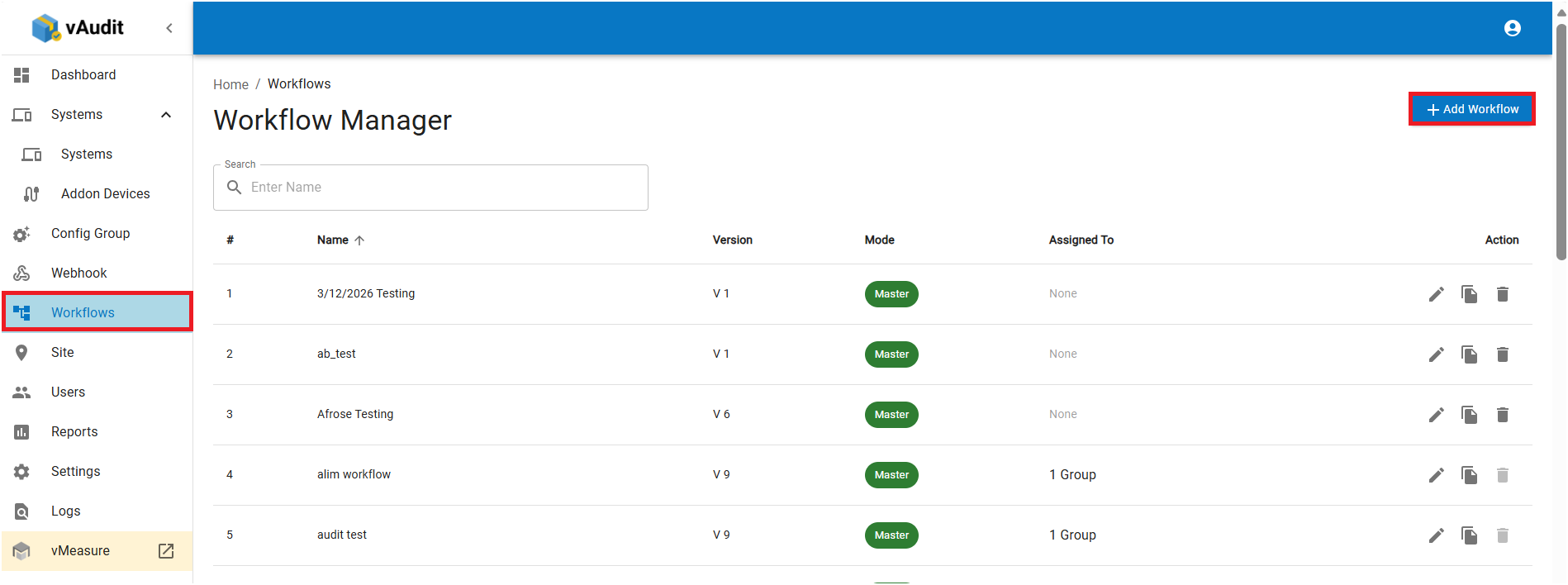Open the Reports section

pos(97,432)
